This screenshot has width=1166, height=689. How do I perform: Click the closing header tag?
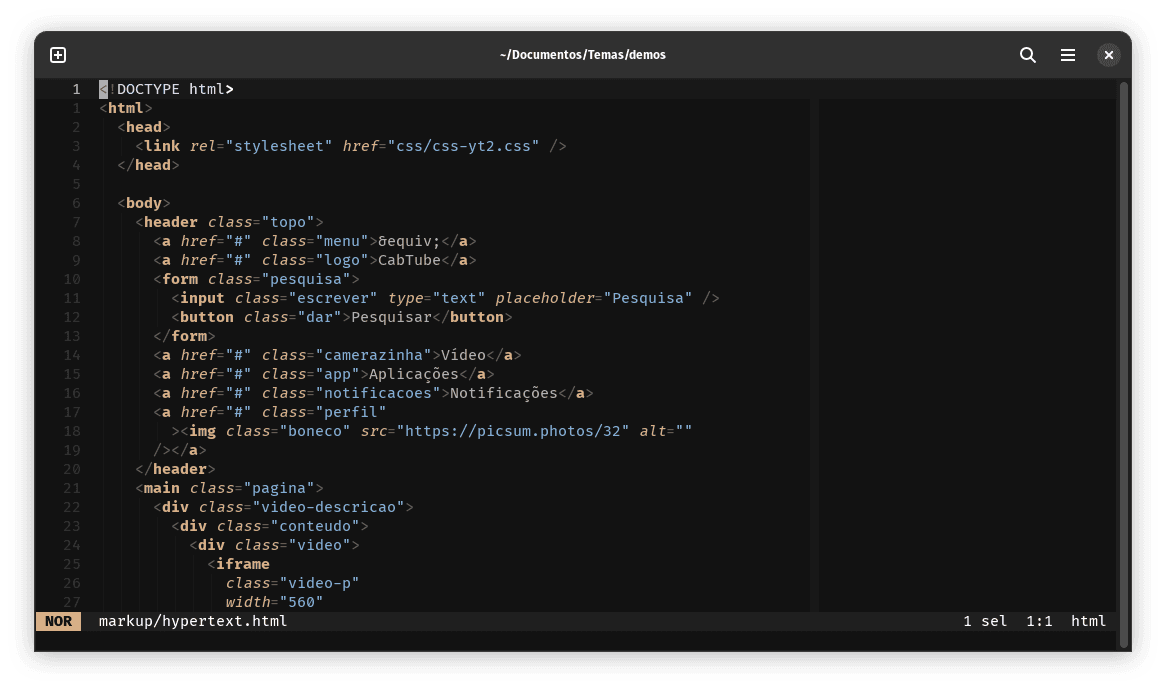click(175, 470)
